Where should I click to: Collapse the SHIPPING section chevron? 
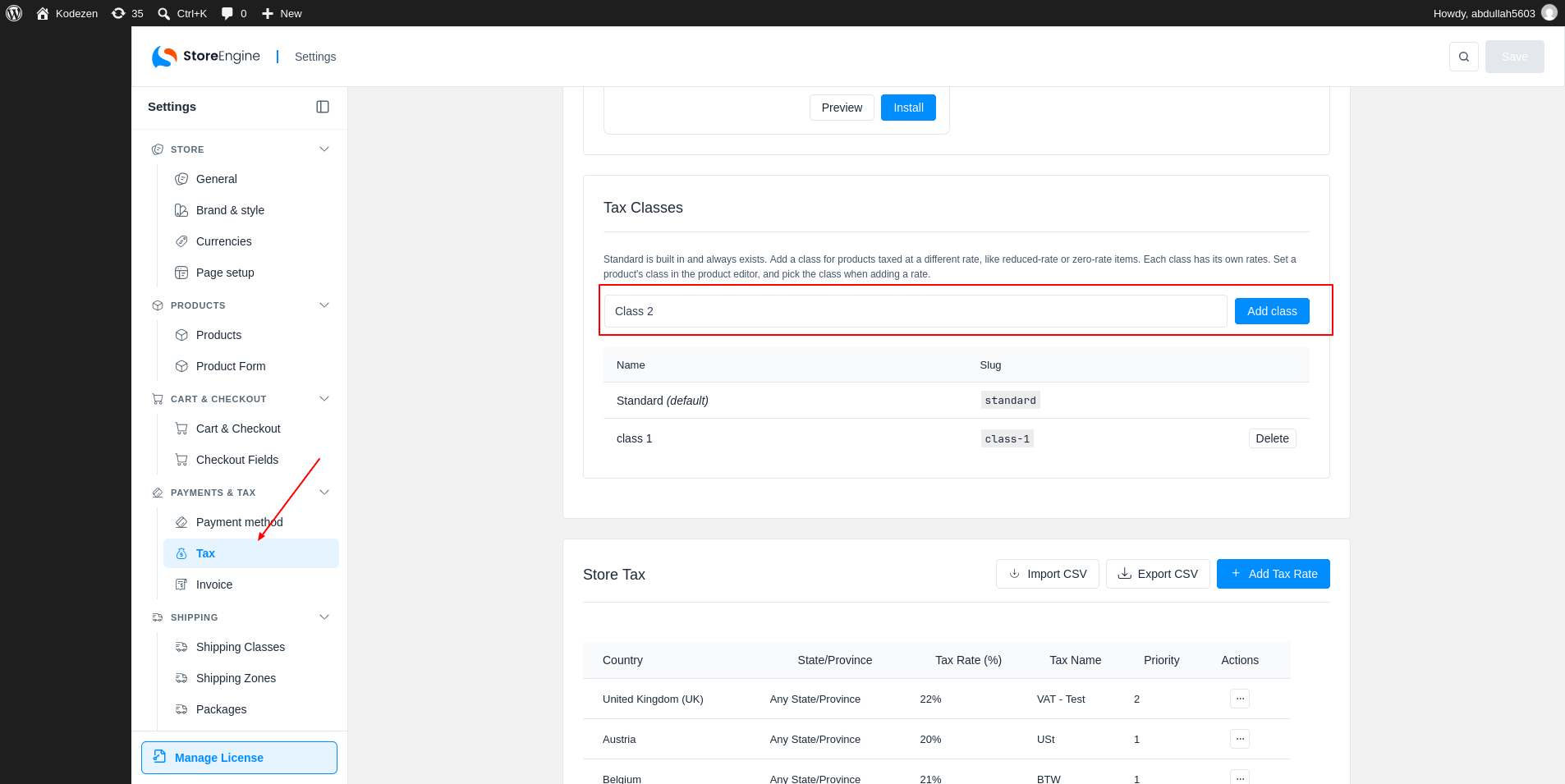pyautogui.click(x=324, y=617)
